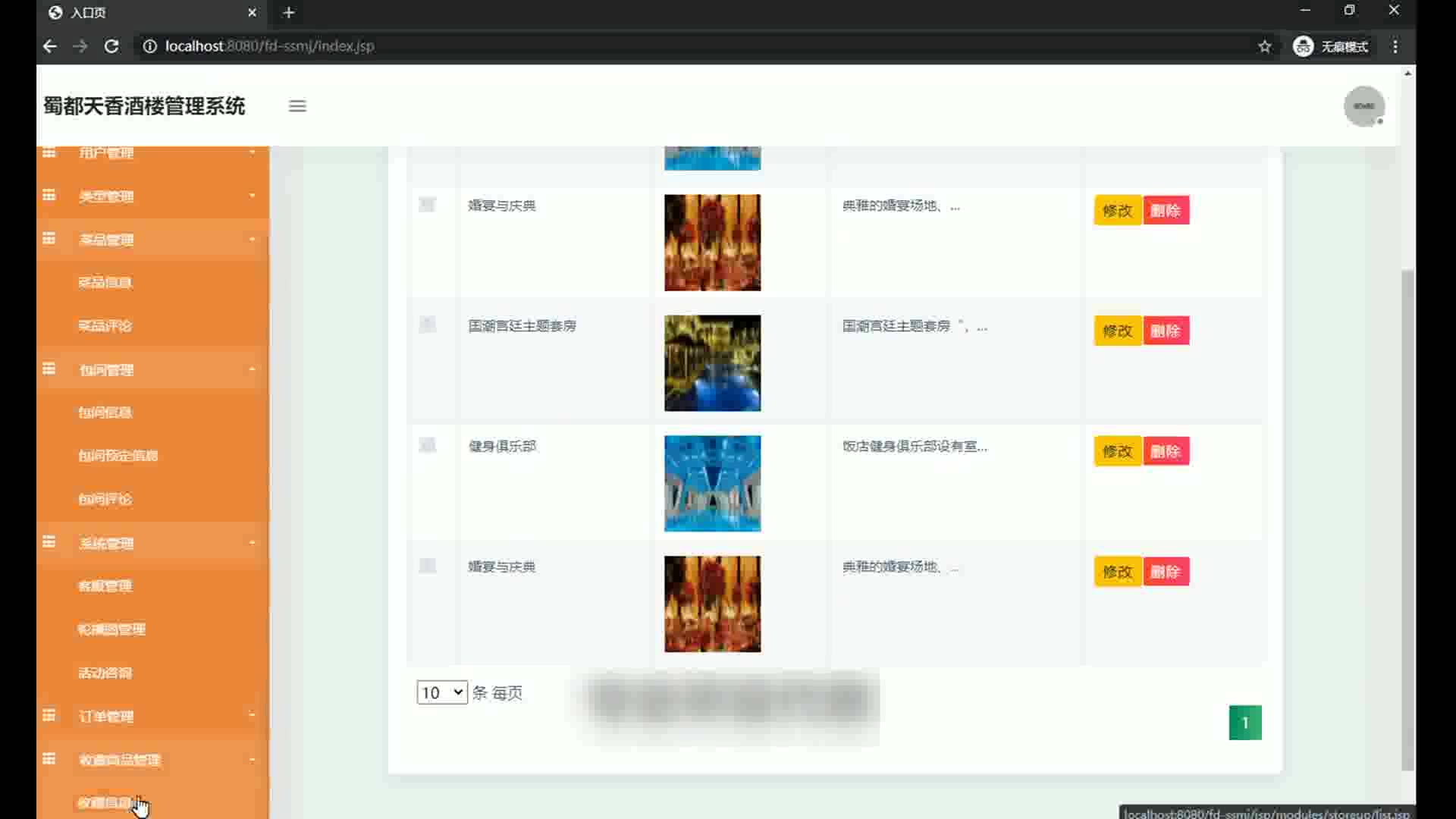
Task: Open 客服管理 in the sidebar
Action: click(x=105, y=586)
